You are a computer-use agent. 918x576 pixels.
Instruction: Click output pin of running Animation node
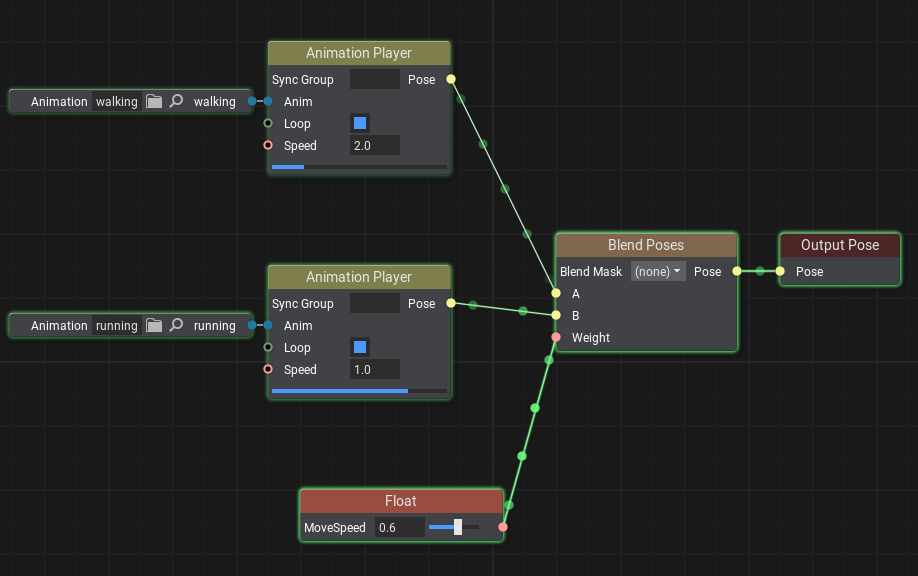coord(252,325)
